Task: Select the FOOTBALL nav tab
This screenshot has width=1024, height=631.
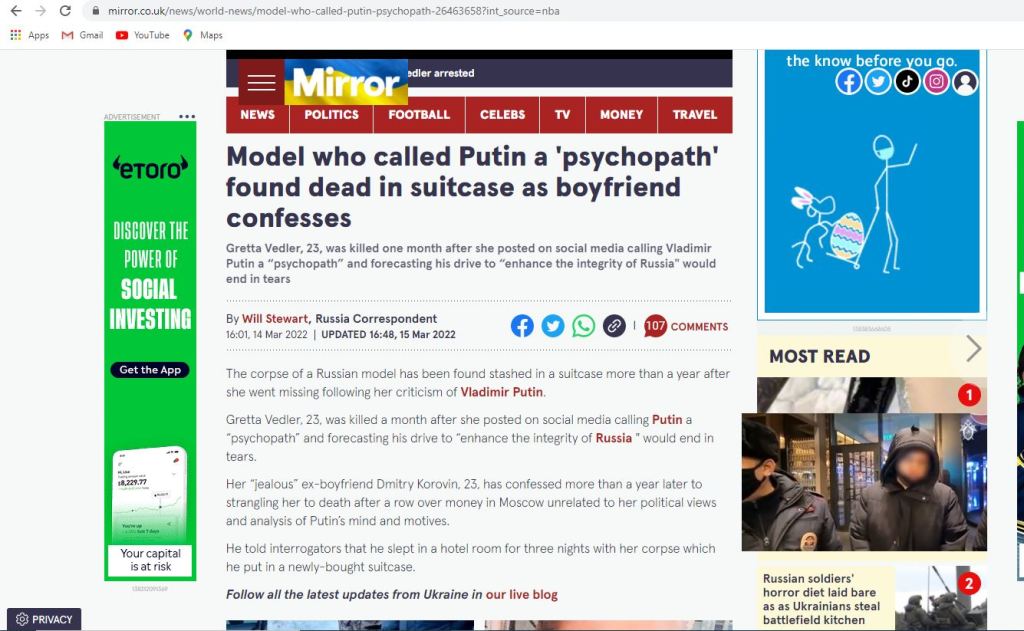Action: [x=419, y=114]
